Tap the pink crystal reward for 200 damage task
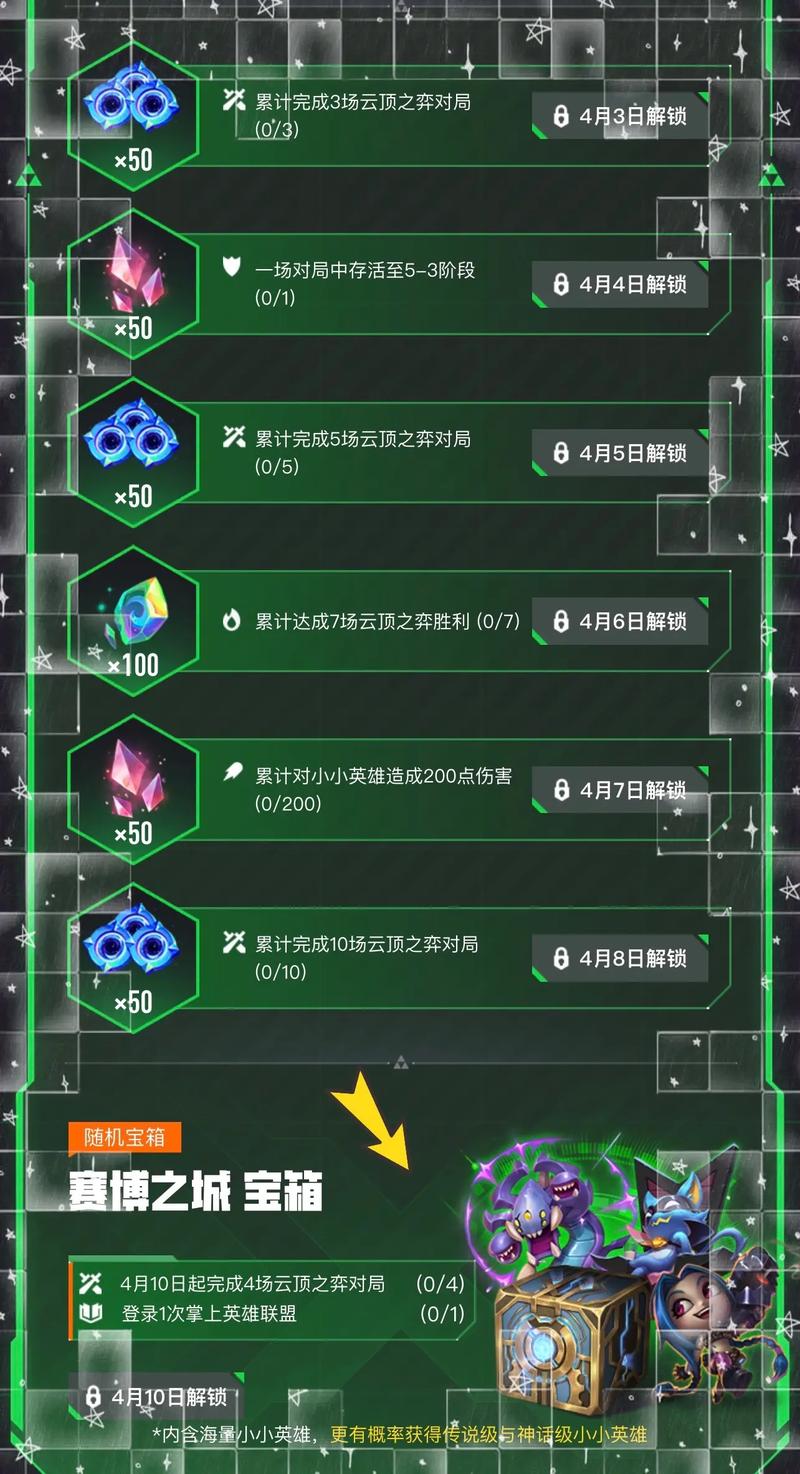 (132, 790)
